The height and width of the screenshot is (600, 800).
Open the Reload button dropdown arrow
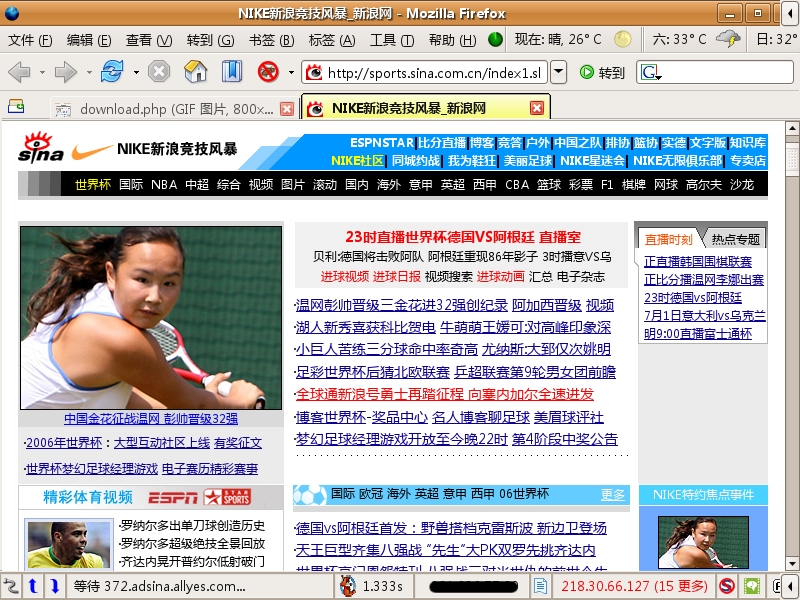click(136, 72)
